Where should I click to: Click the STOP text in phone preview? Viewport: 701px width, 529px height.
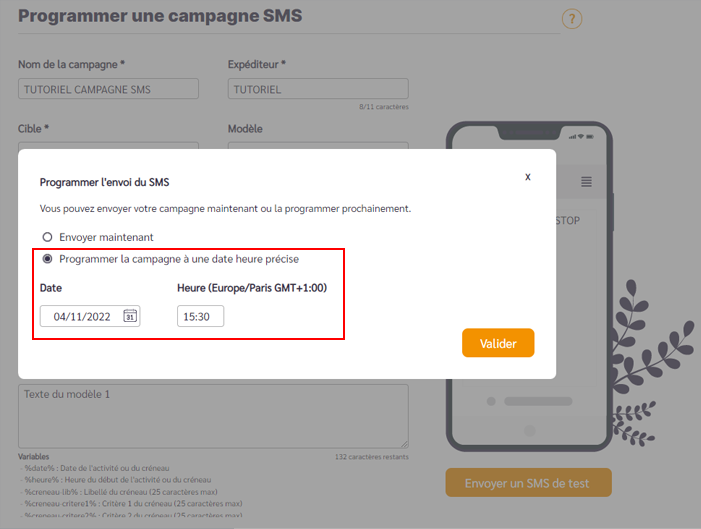(568, 220)
